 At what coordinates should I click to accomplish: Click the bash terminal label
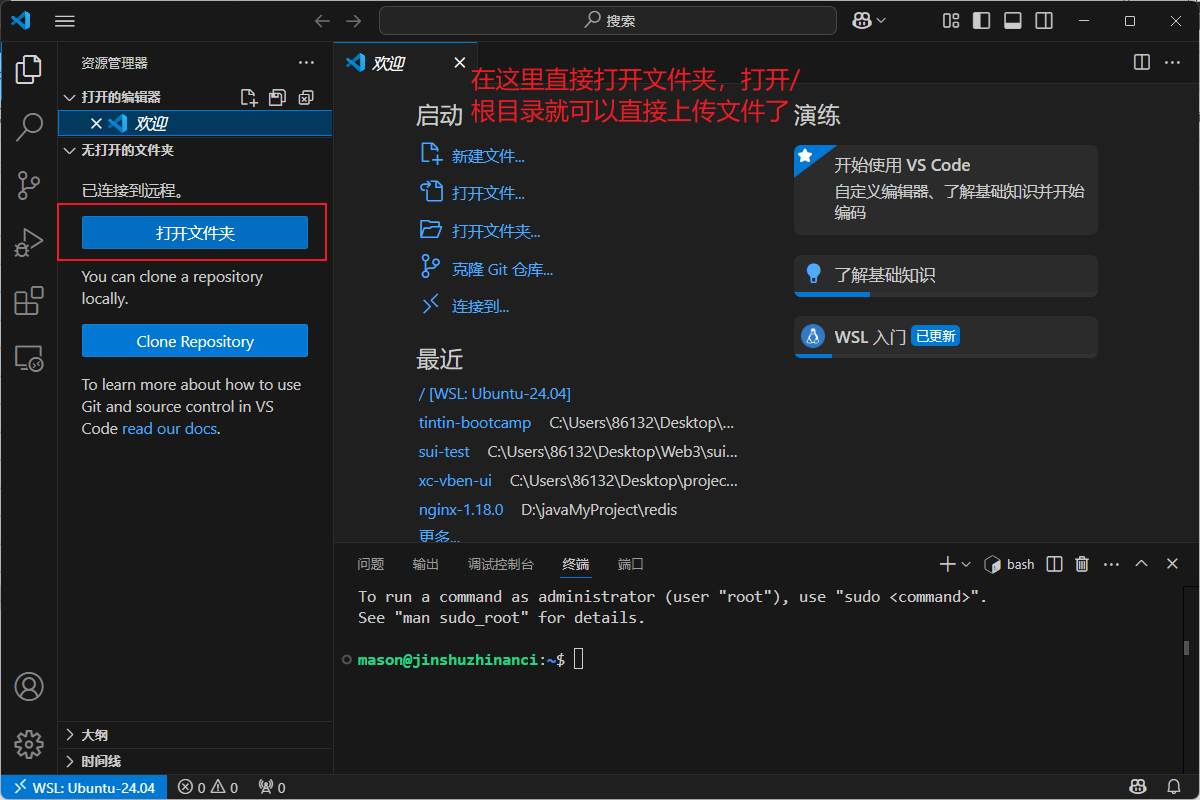(1010, 564)
